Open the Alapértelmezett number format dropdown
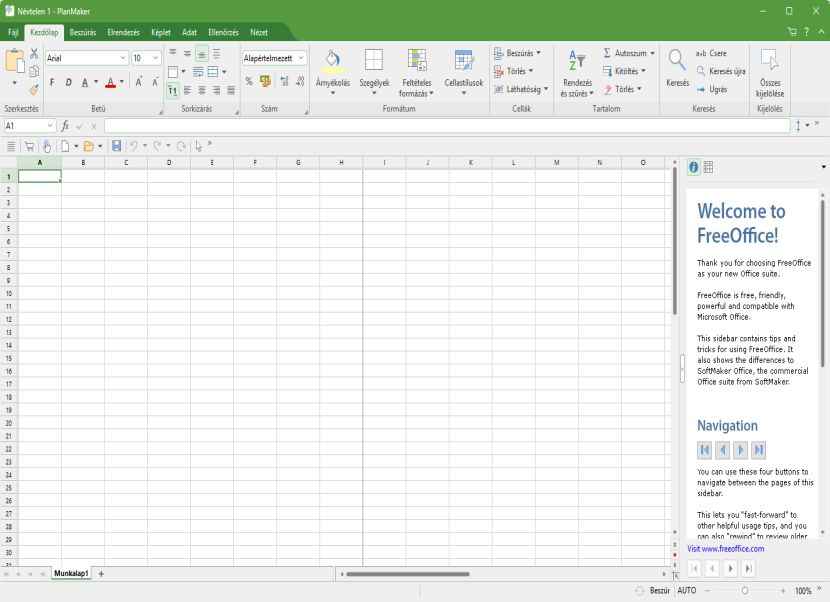This screenshot has height=602, width=830. pos(301,58)
